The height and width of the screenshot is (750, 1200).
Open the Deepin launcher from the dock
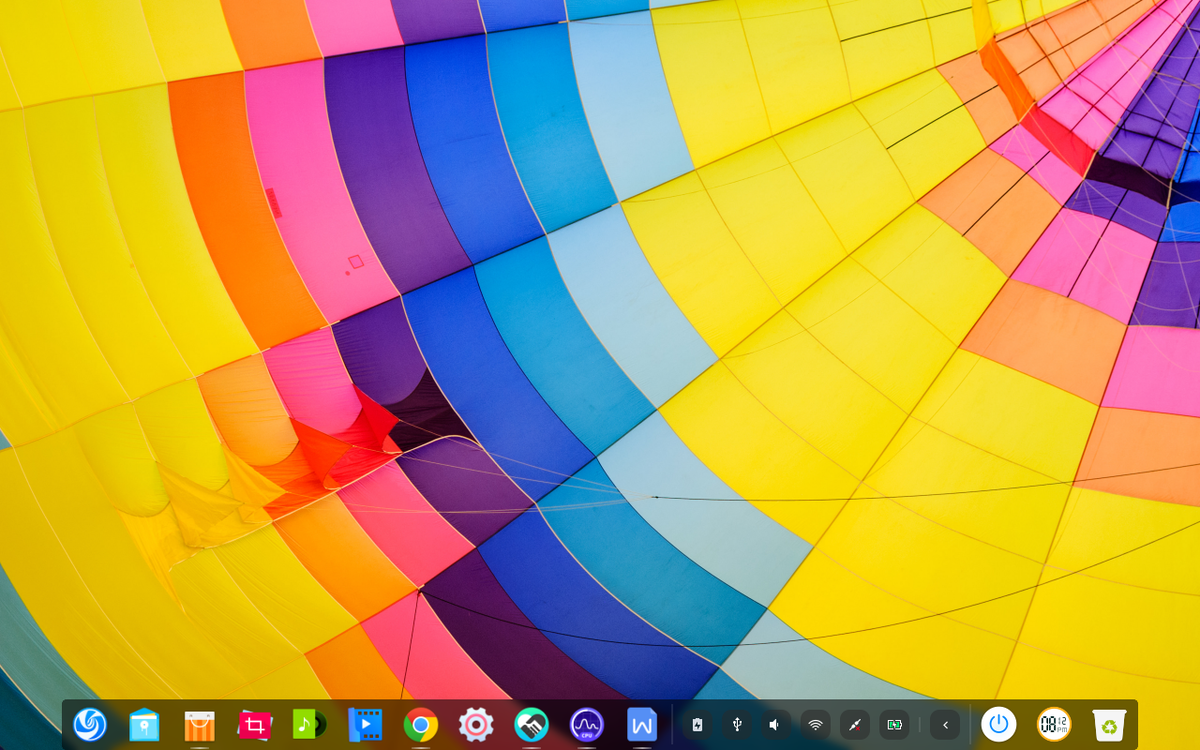(x=90, y=724)
